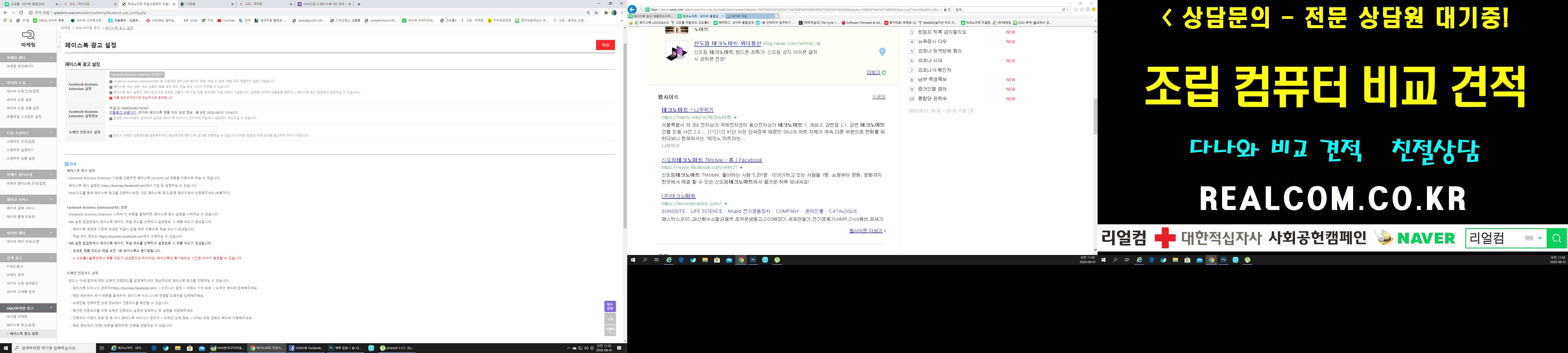The height and width of the screenshot is (353, 1568).
Task: Click green search button in 리얼컴 banner
Action: click(1556, 238)
